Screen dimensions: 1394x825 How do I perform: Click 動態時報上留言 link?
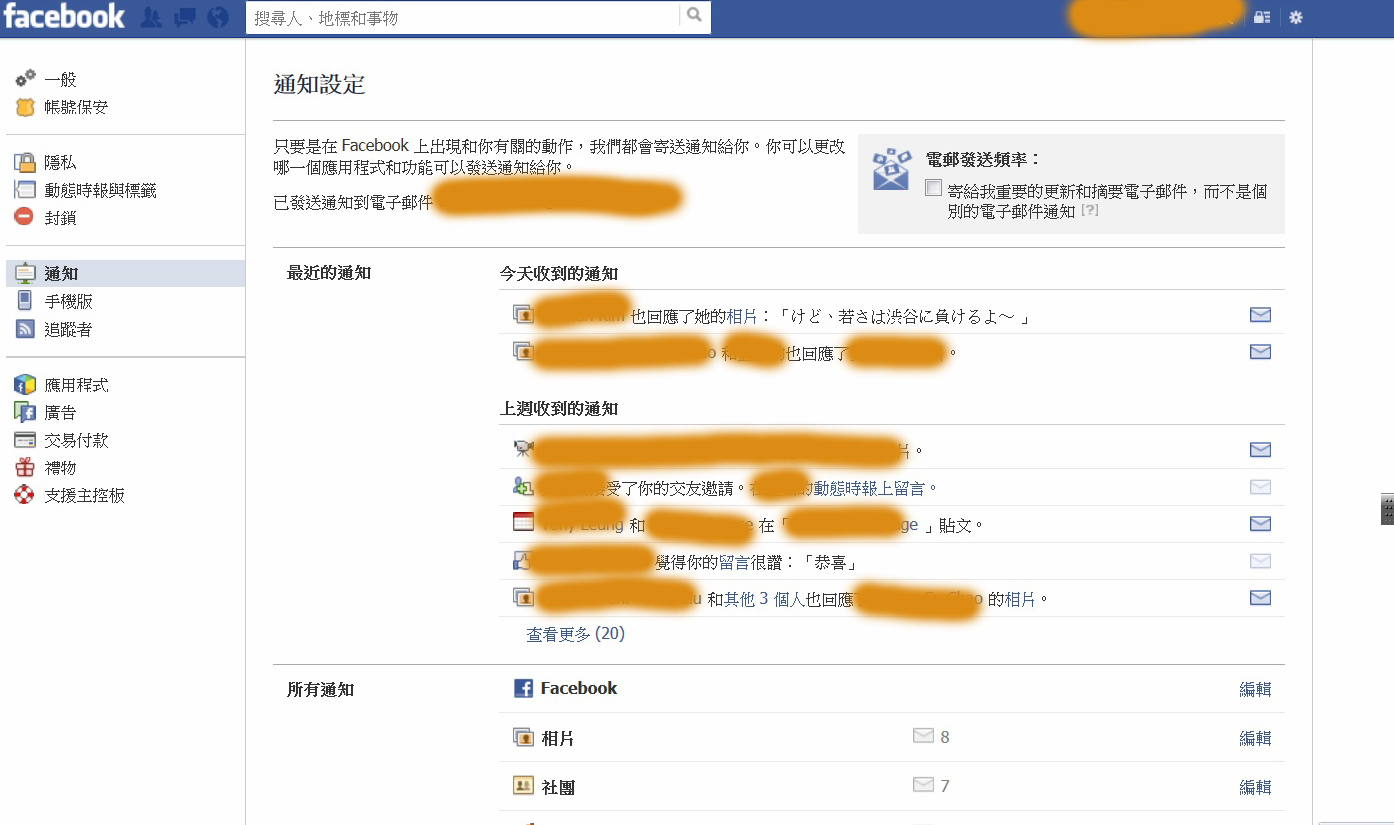[869, 488]
